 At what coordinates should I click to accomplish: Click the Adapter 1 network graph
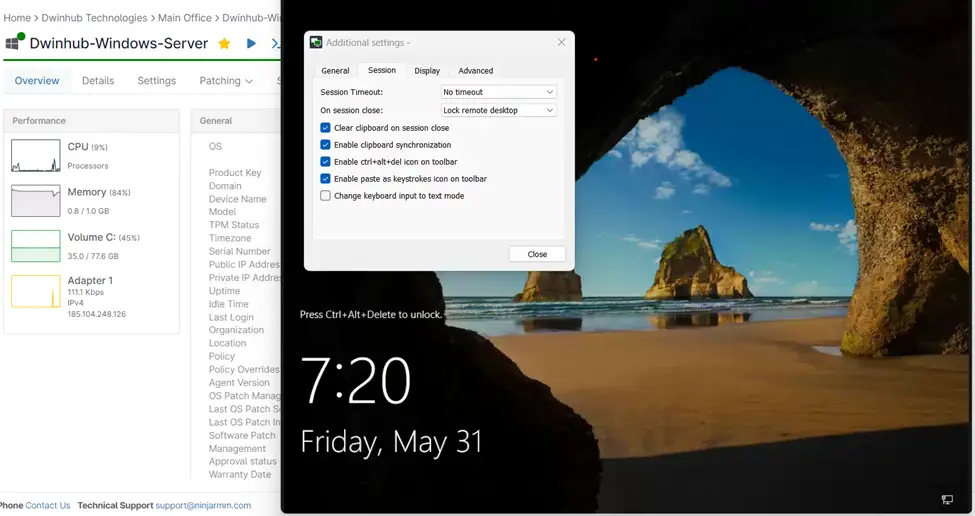[x=35, y=292]
